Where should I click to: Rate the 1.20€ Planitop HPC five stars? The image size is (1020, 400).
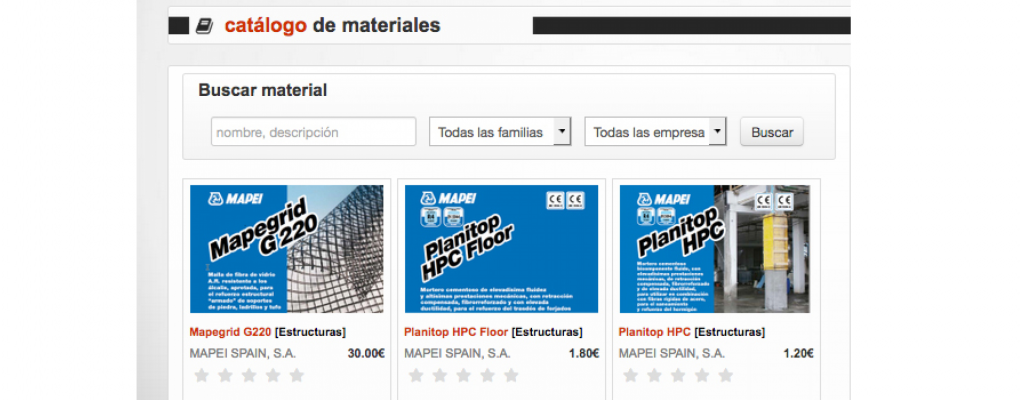pos(726,375)
